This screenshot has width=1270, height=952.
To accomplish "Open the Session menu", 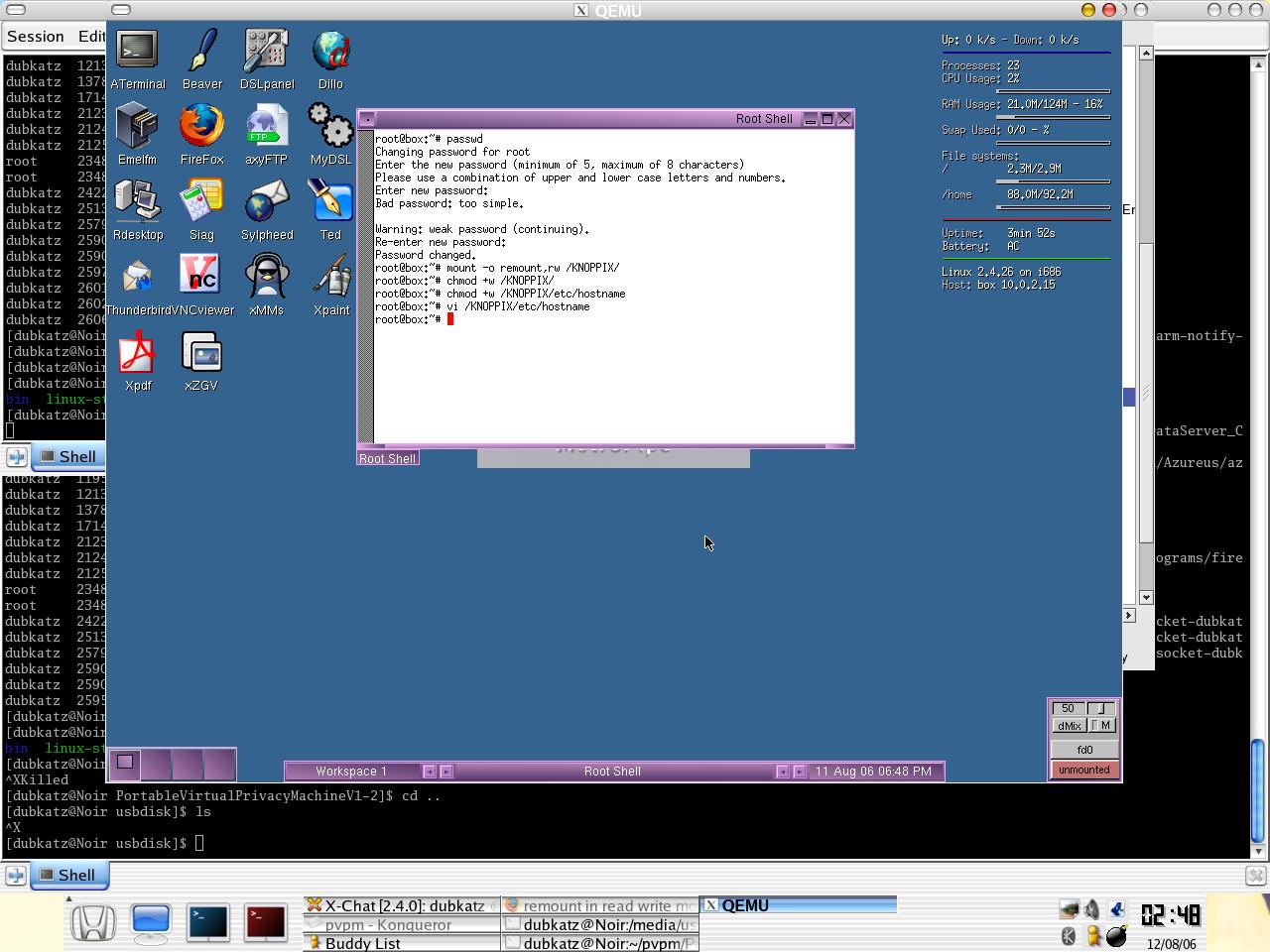I will [x=36, y=37].
